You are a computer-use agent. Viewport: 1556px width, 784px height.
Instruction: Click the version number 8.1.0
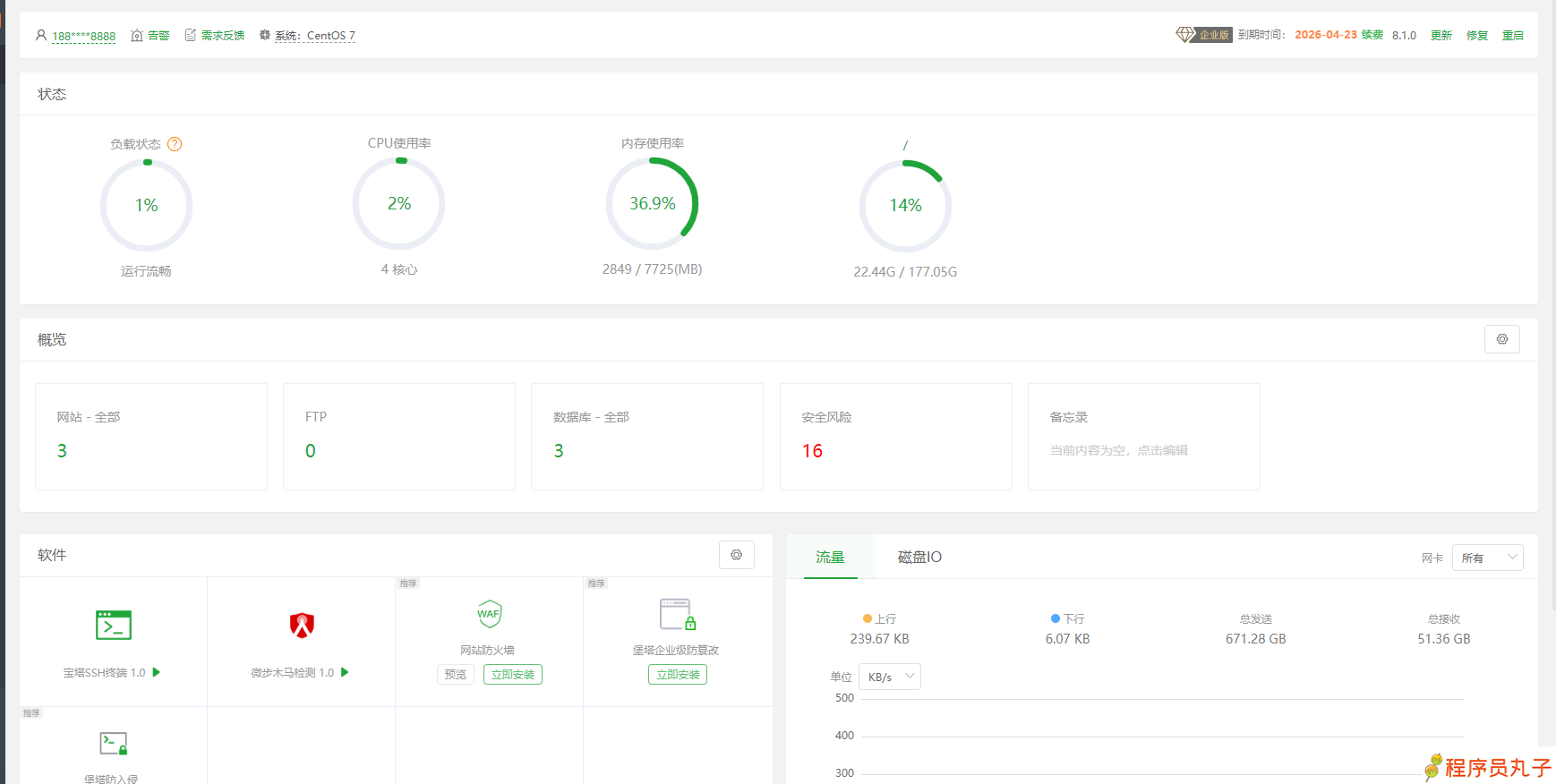coord(1404,36)
